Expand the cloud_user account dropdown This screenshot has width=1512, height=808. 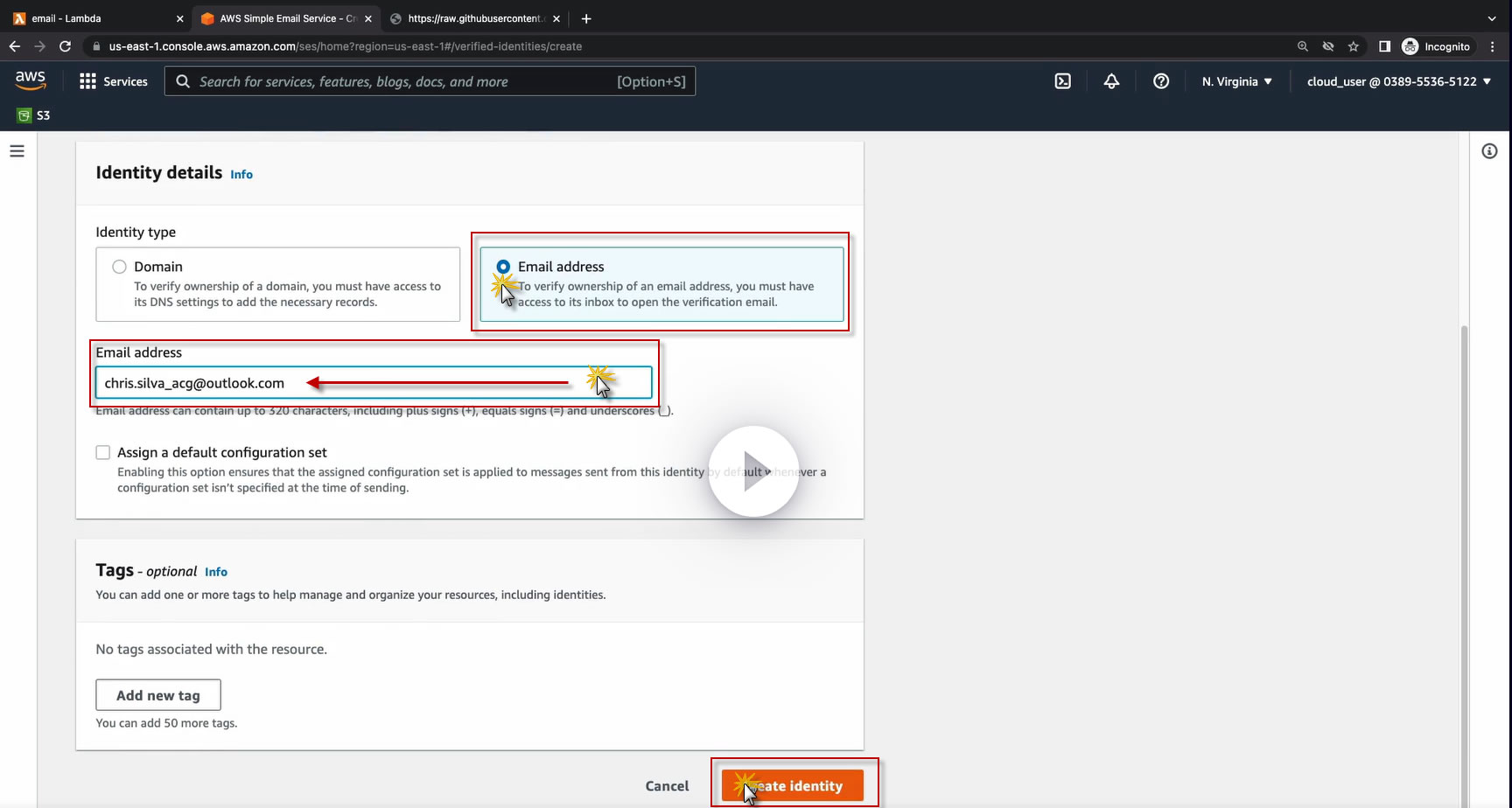(1399, 81)
